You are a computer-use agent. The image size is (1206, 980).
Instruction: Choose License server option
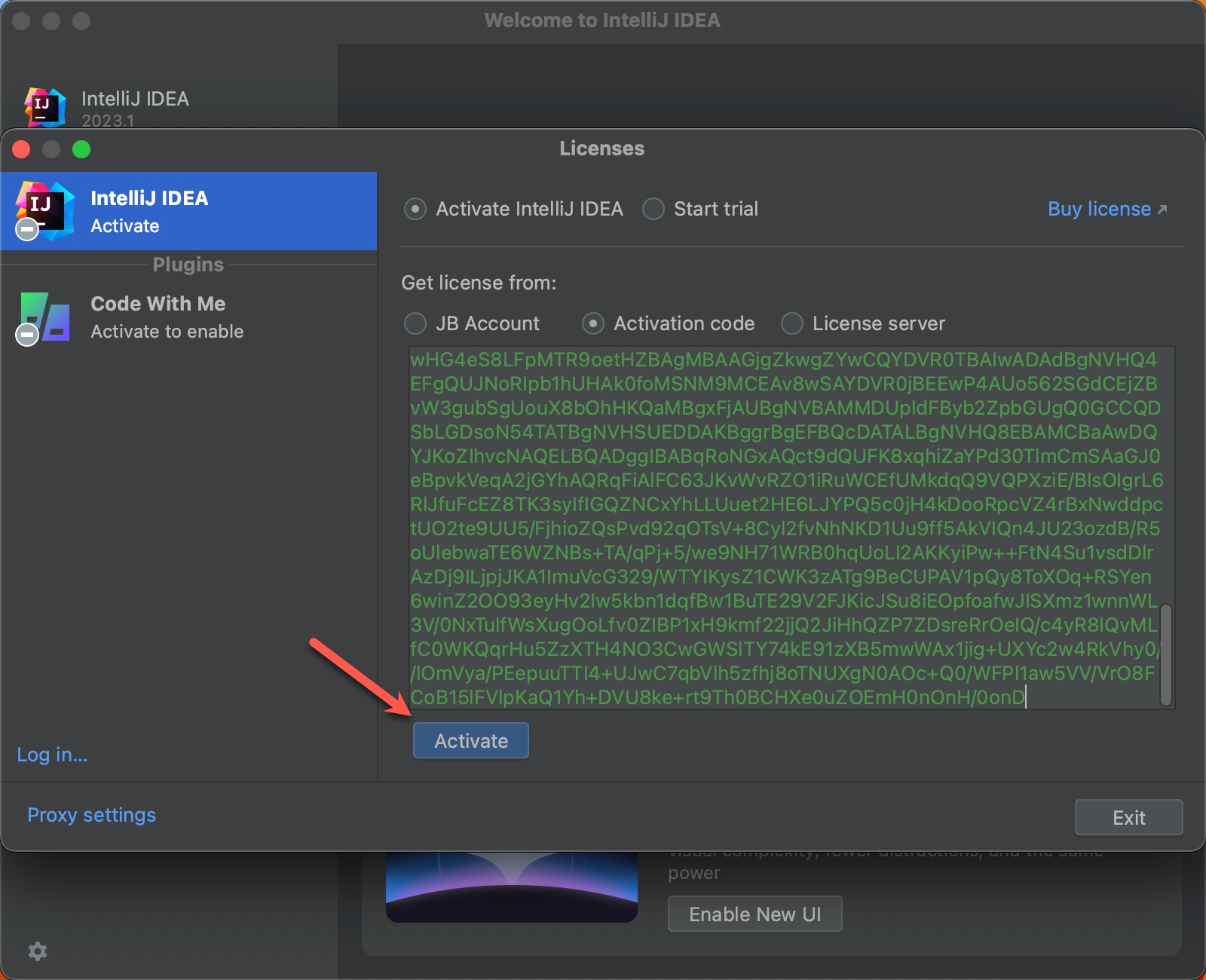[x=792, y=323]
